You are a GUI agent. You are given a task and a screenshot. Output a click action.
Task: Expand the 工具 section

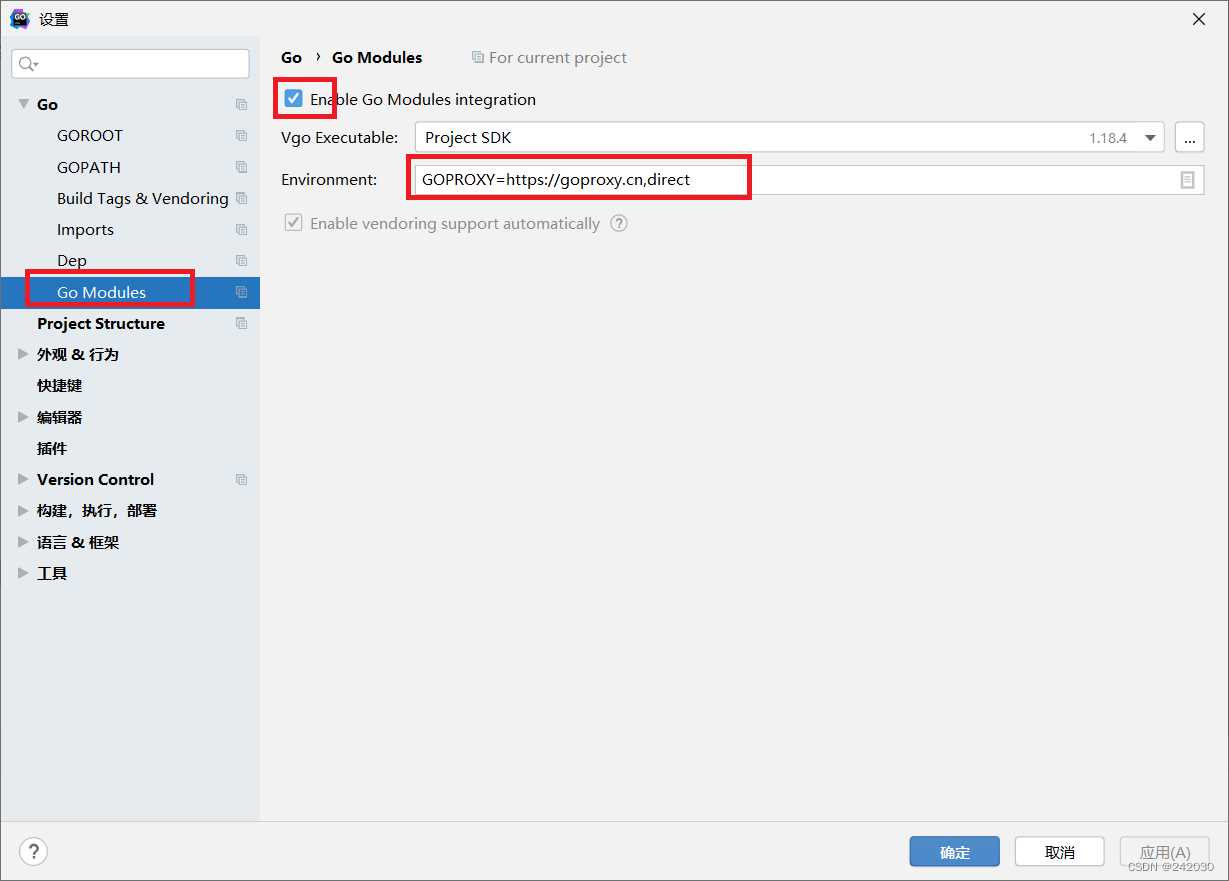pos(24,573)
